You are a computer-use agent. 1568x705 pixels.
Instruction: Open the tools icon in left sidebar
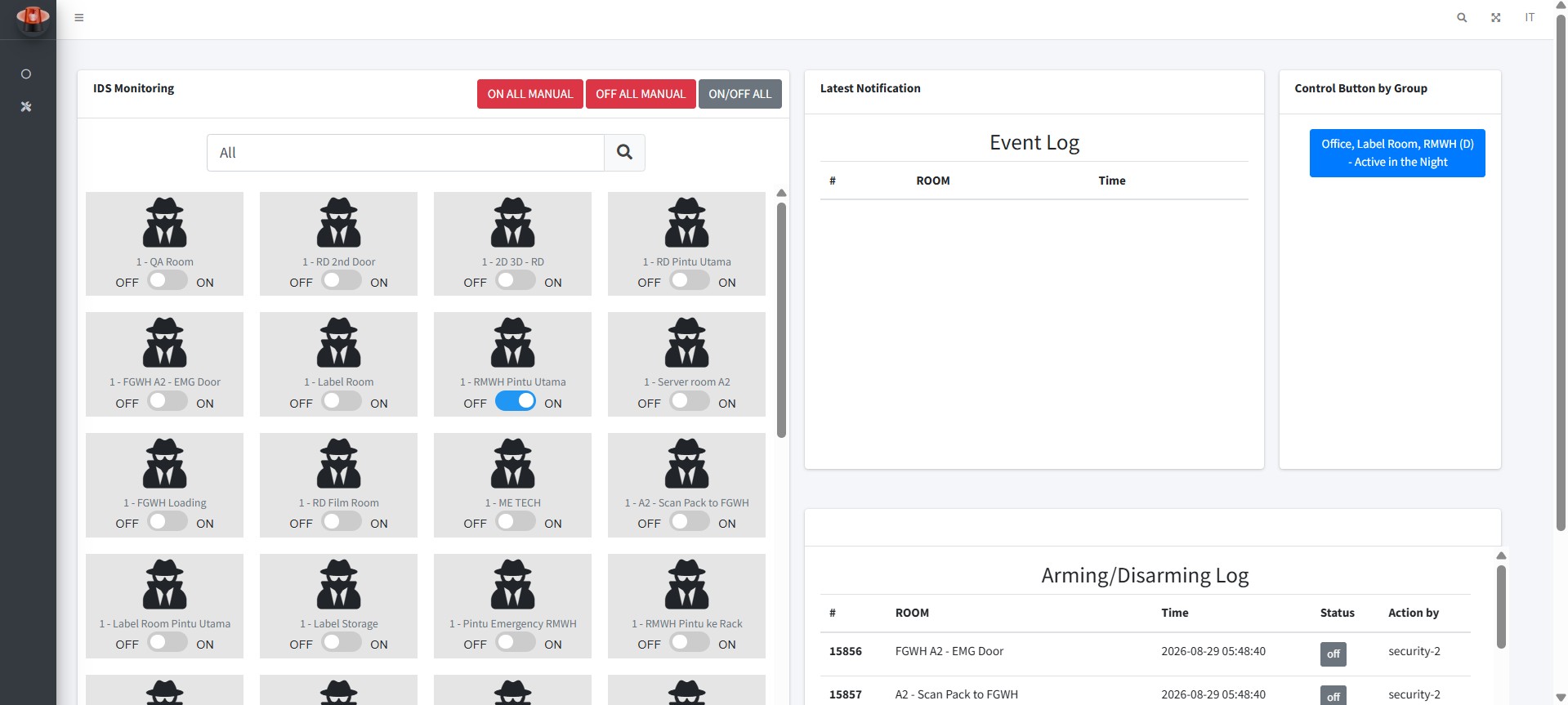[x=26, y=107]
